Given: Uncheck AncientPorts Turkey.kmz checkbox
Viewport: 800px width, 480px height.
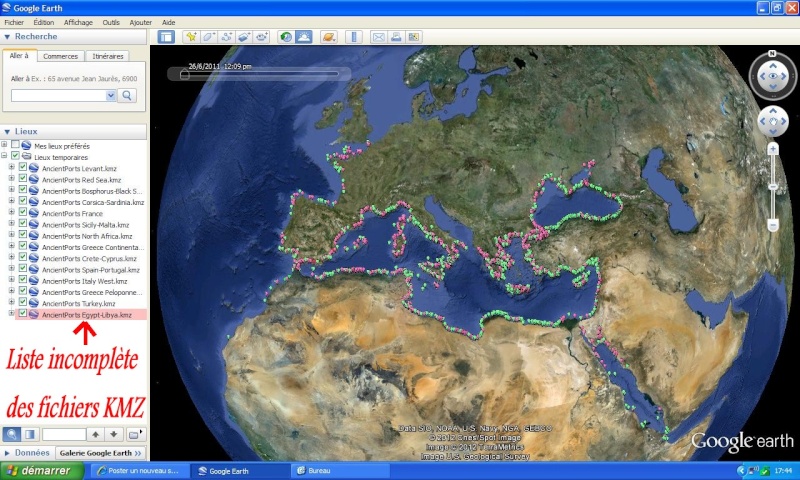Looking at the screenshot, I should [22, 302].
